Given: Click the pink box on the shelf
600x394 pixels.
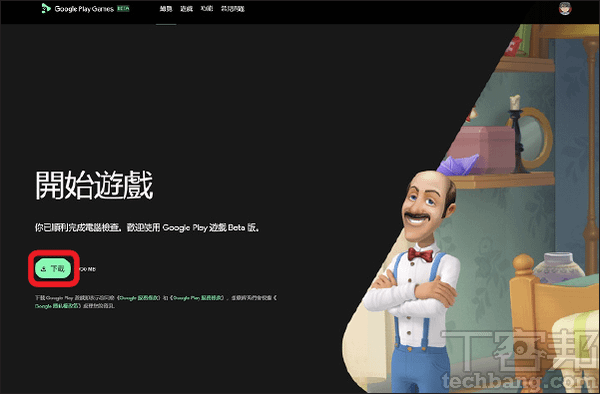Looking at the screenshot, I should (x=483, y=150).
